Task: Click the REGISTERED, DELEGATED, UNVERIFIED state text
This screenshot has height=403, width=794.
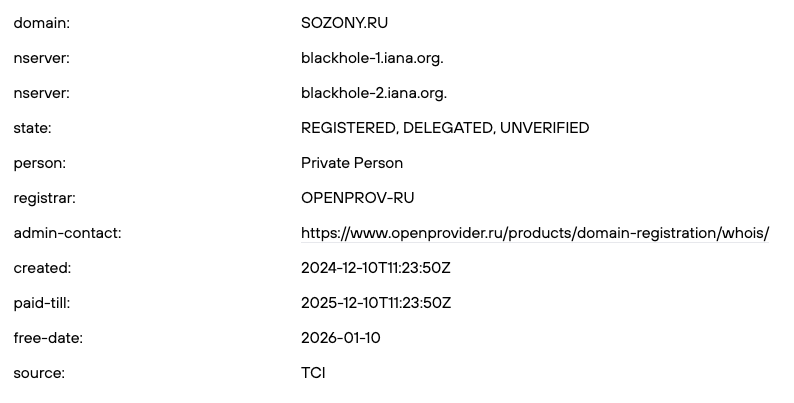Action: (445, 128)
